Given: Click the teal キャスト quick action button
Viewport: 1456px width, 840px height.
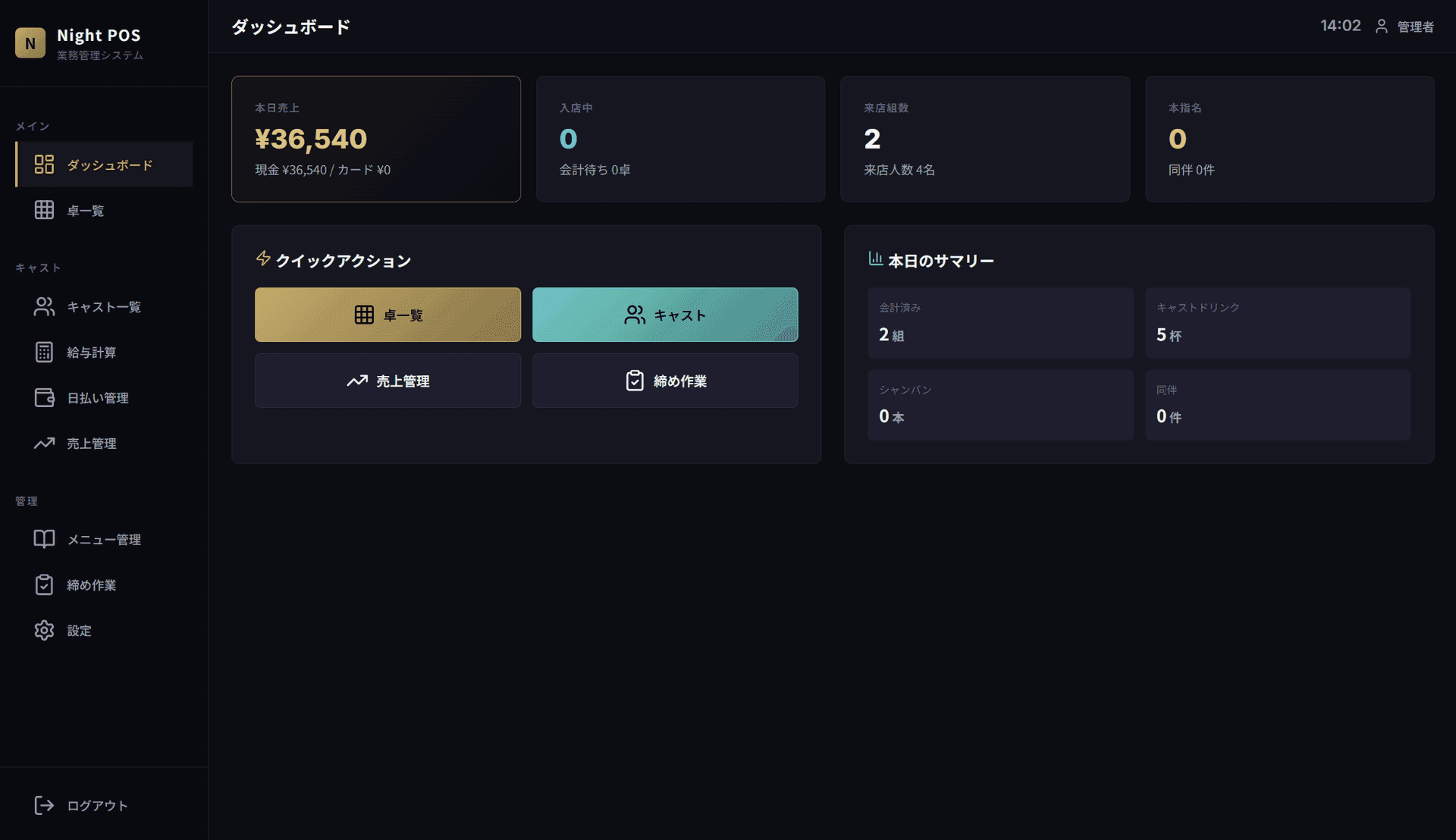Looking at the screenshot, I should [665, 315].
